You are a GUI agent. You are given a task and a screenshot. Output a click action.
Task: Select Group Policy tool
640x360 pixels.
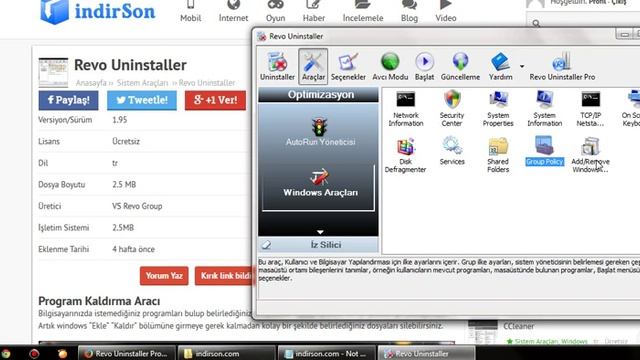tap(544, 151)
